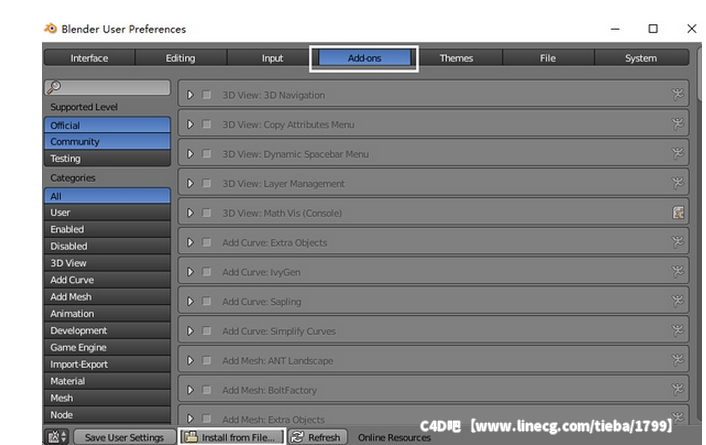Expand the Simplify Curves details
This screenshot has height=445, width=706.
(190, 331)
